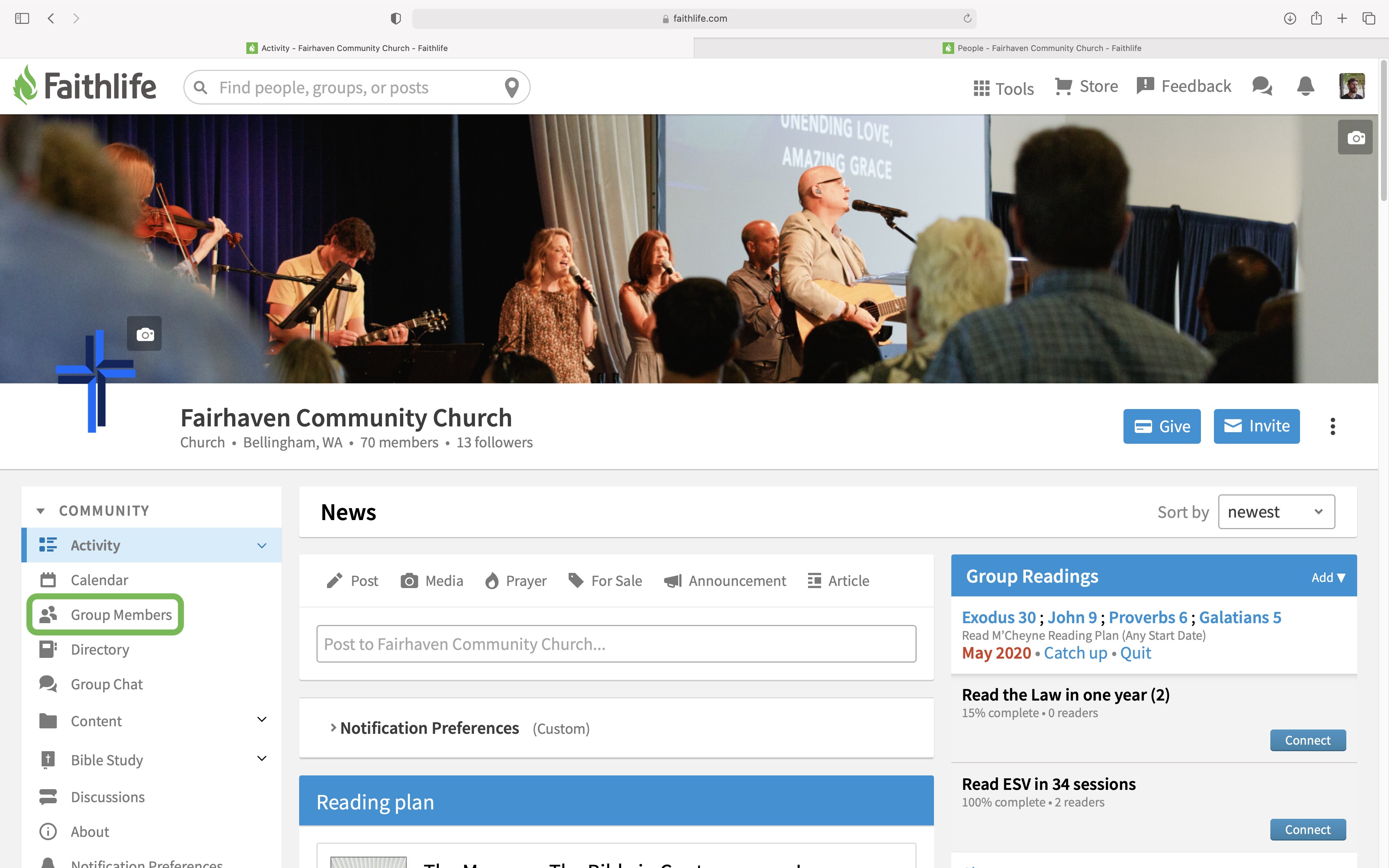Change the church logo via camera icon
Image resolution: width=1389 pixels, height=868 pixels.
(x=145, y=333)
